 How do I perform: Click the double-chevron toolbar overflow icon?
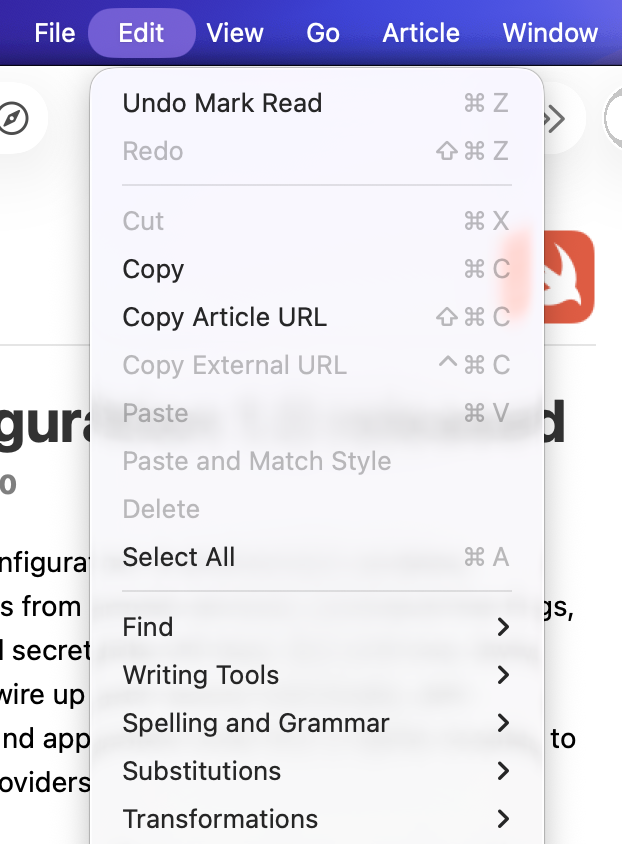(555, 119)
